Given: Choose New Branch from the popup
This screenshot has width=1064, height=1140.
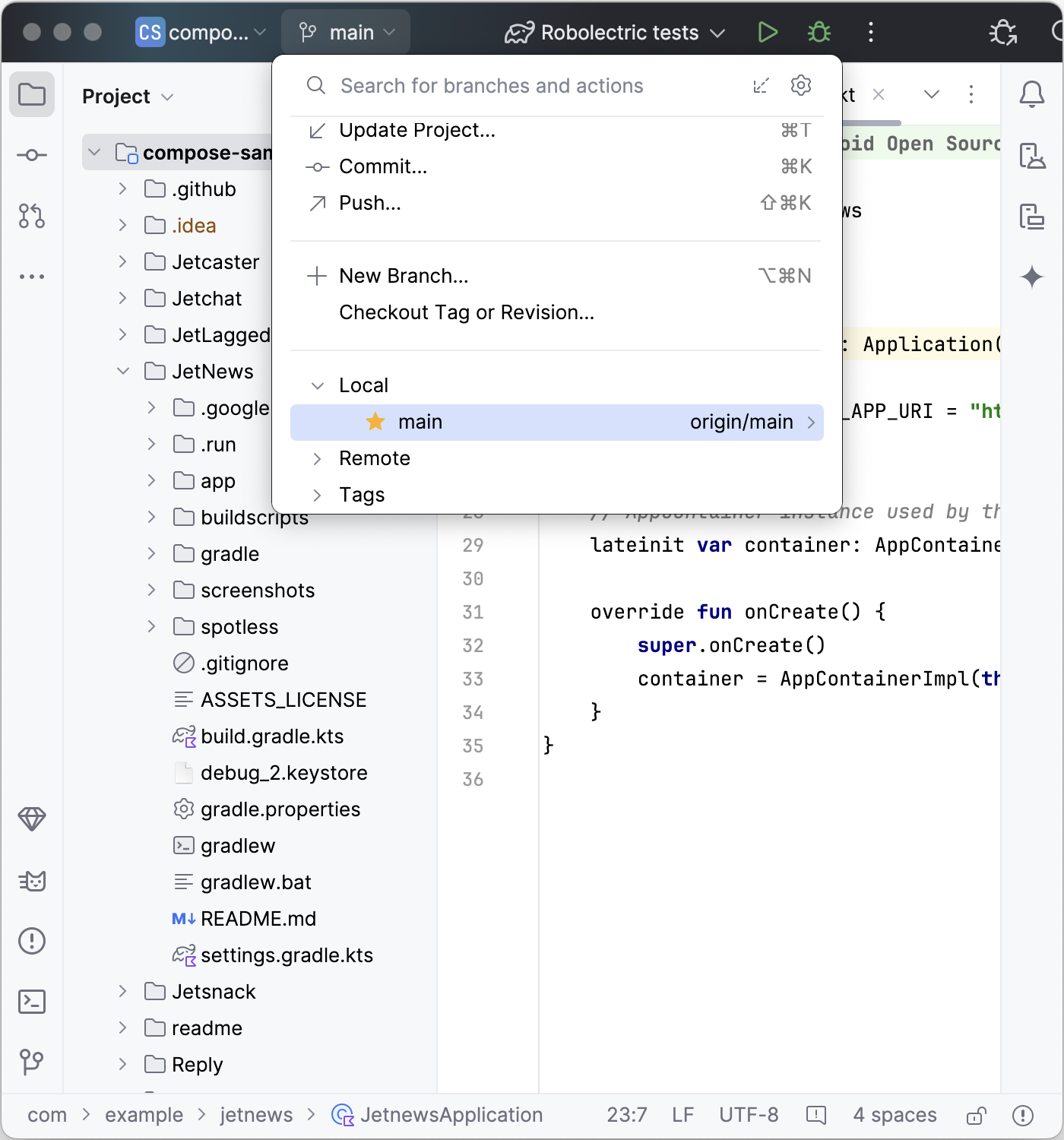Looking at the screenshot, I should pos(404,276).
